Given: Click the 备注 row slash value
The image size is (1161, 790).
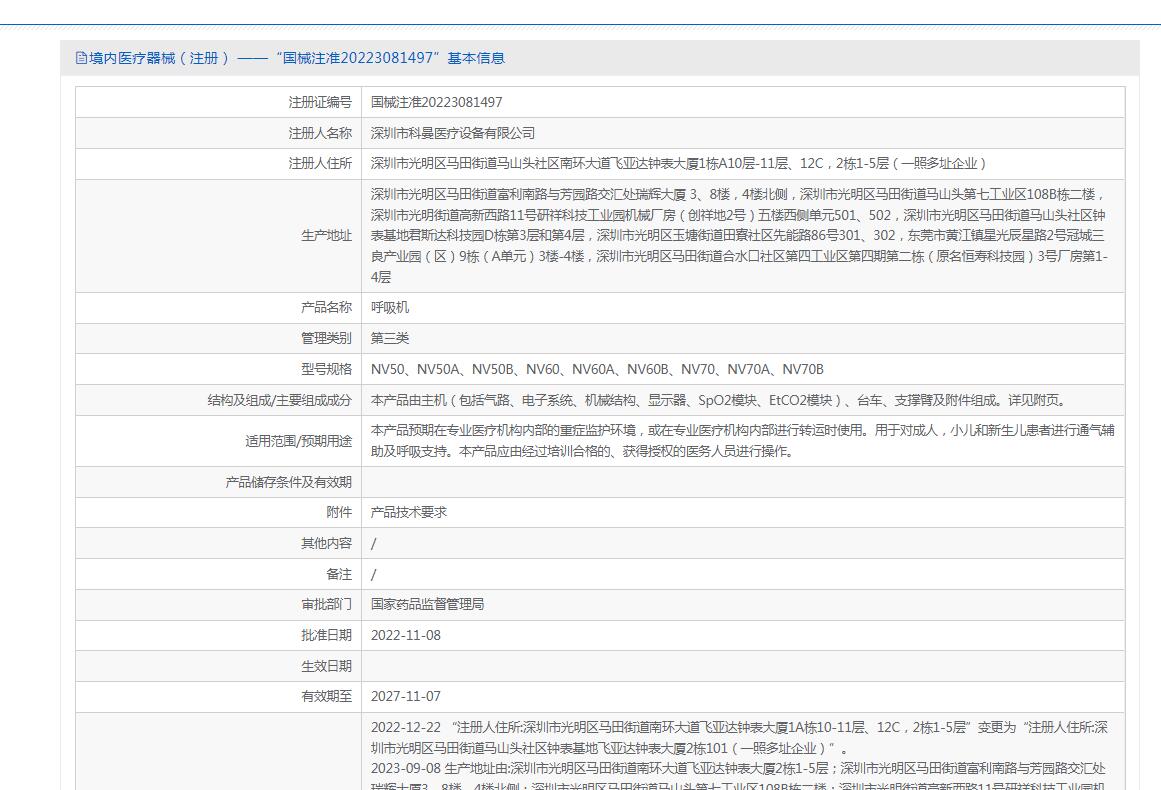Looking at the screenshot, I should coord(373,575).
